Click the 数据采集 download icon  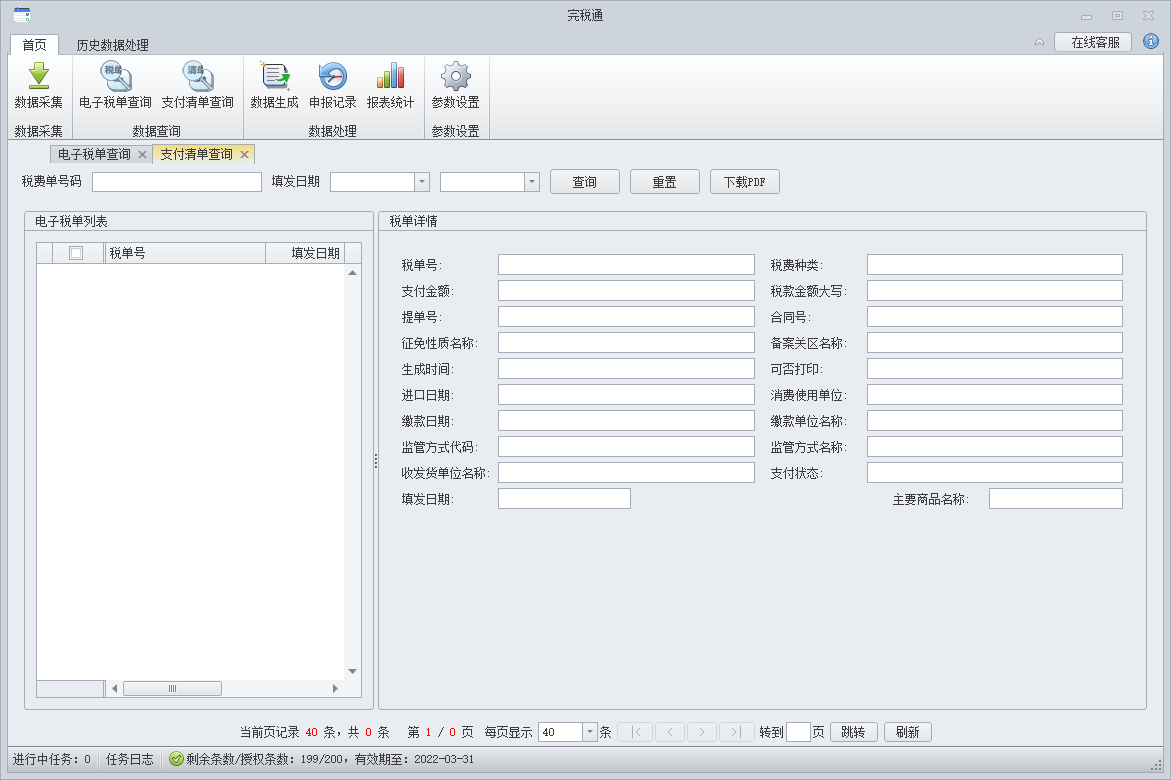pos(38,77)
